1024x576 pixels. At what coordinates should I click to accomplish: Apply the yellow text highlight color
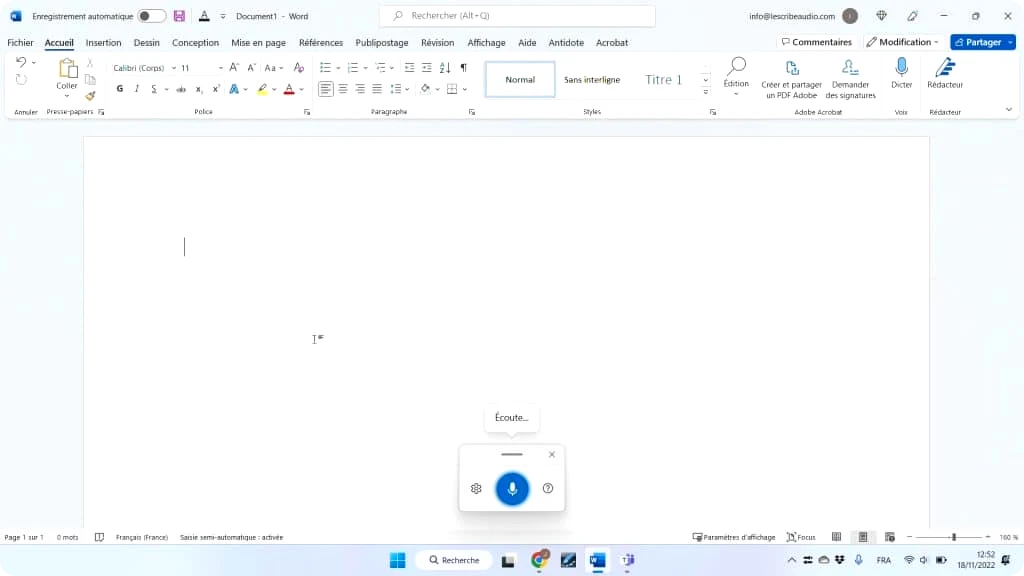(x=262, y=89)
